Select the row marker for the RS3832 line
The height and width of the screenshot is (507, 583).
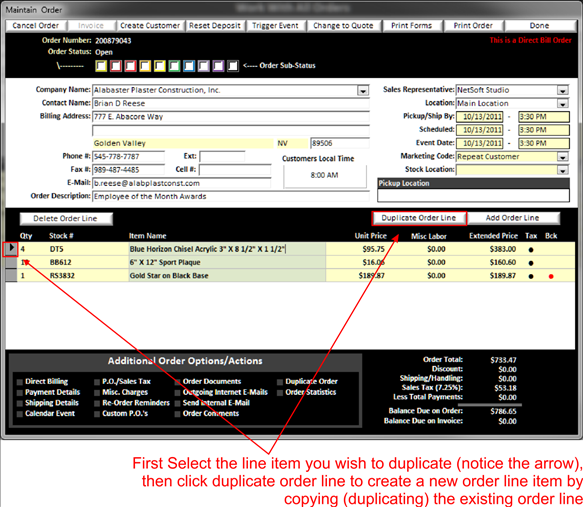pyautogui.click(x=11, y=275)
